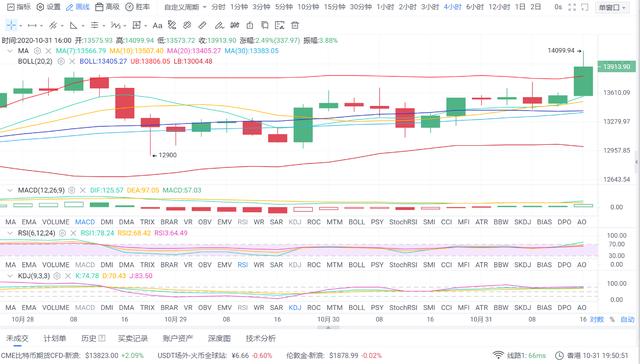The width and height of the screenshot is (640, 364).
Task: Select SKDJ in the KDJ panel indicator row
Action: 522,308
